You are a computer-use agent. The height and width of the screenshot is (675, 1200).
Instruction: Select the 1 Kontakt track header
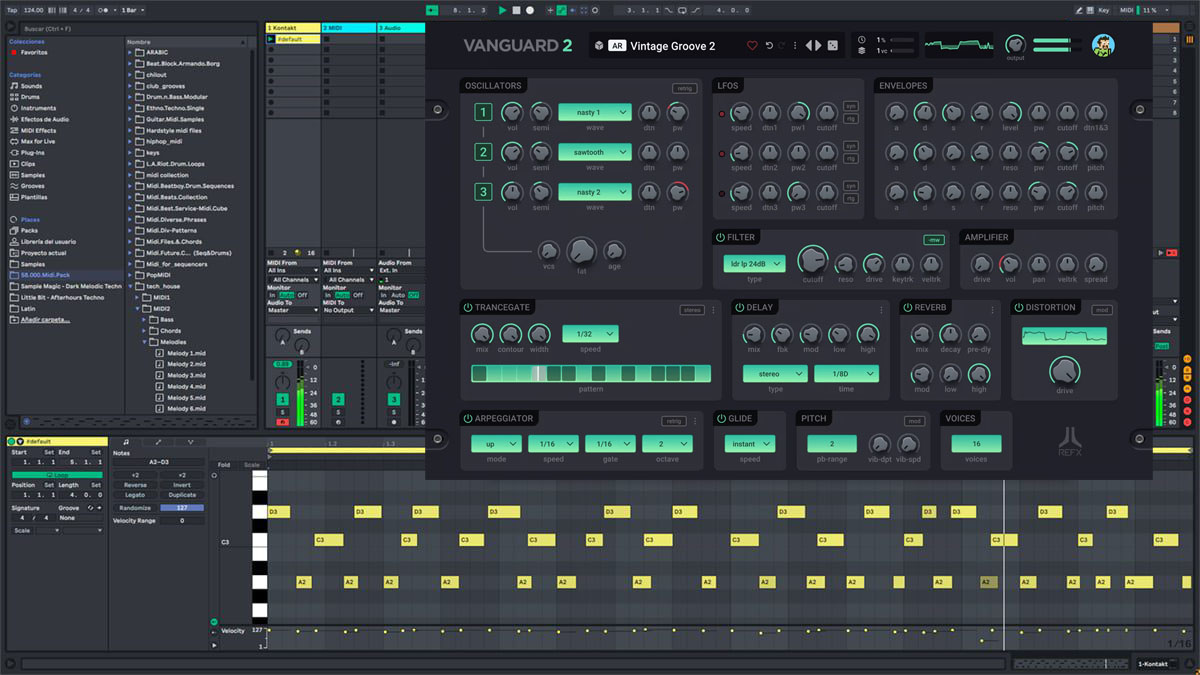(293, 28)
